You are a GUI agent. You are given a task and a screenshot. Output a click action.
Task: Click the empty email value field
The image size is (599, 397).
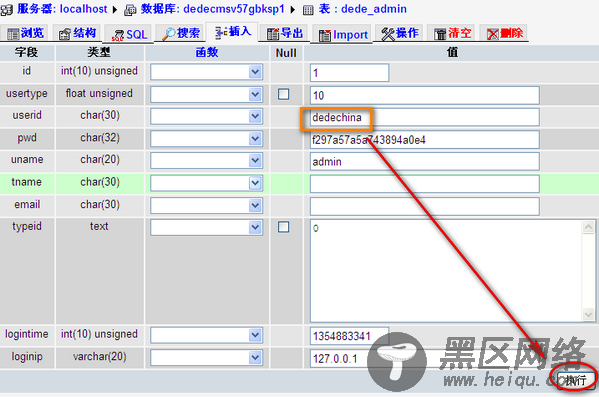tap(424, 206)
